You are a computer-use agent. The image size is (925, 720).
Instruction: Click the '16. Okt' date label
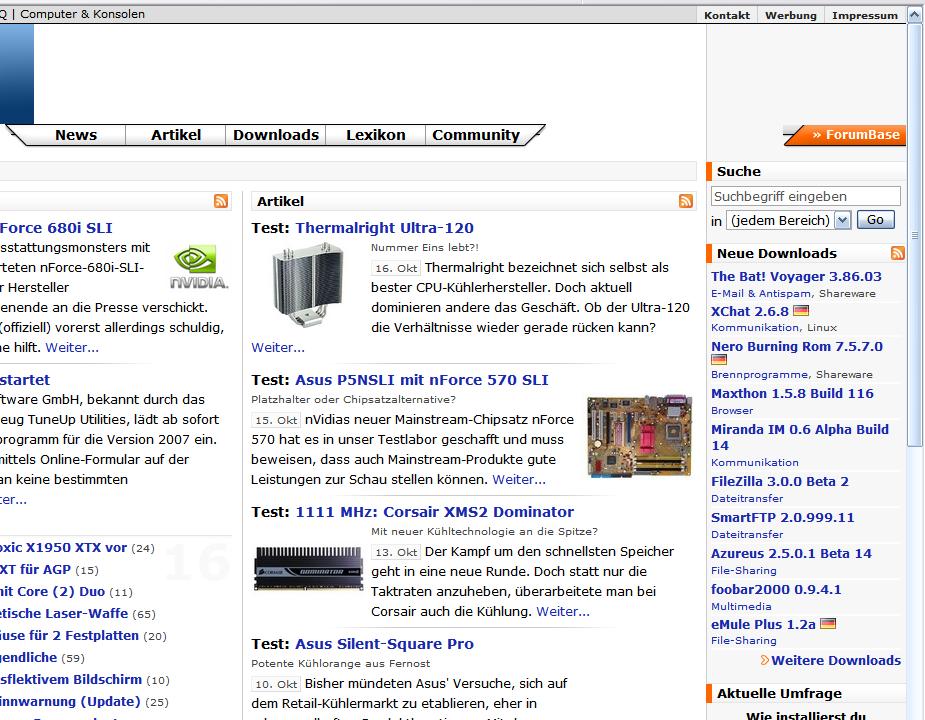[396, 269]
